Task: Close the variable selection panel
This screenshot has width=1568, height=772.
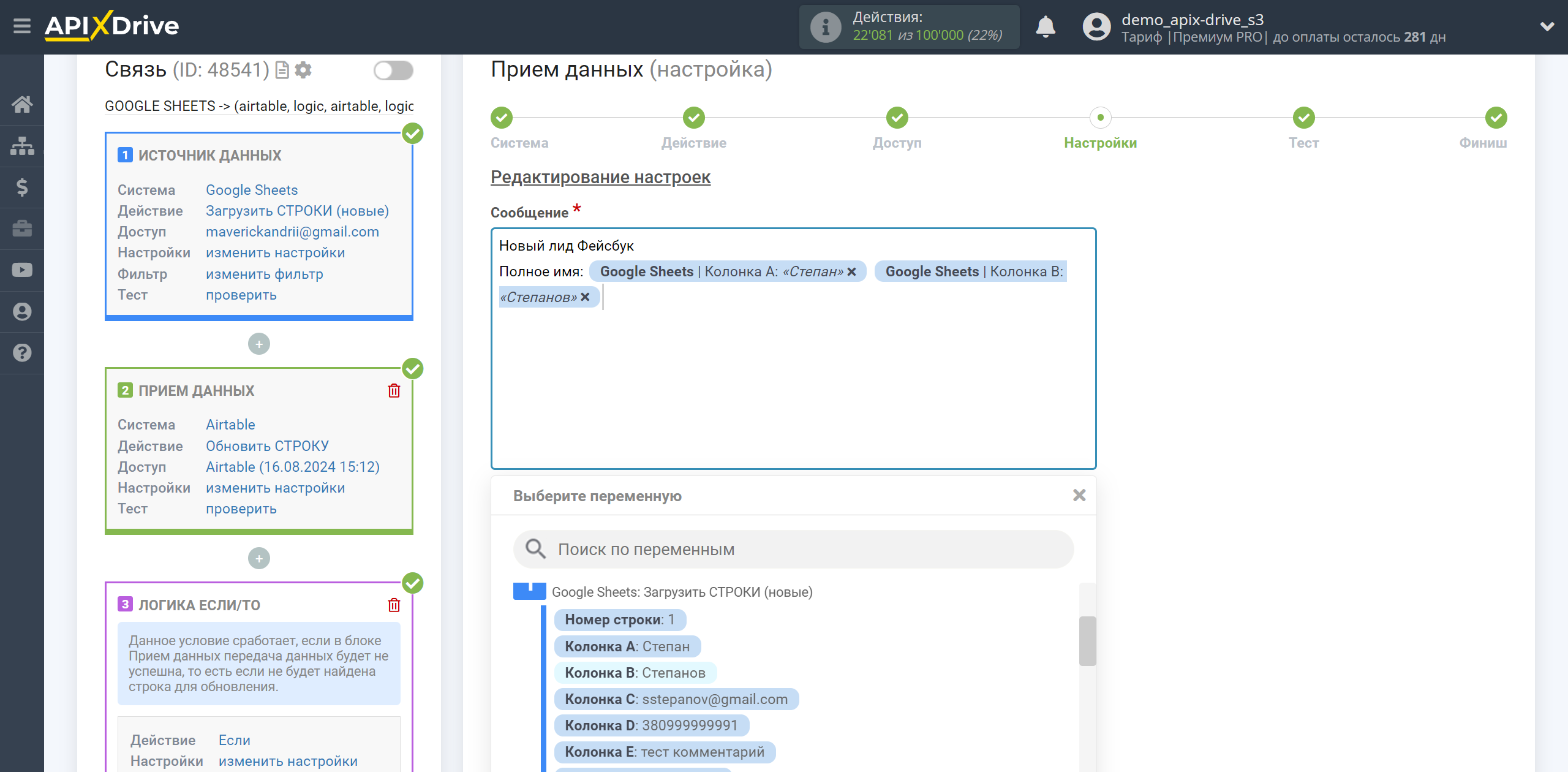Action: pyautogui.click(x=1079, y=495)
